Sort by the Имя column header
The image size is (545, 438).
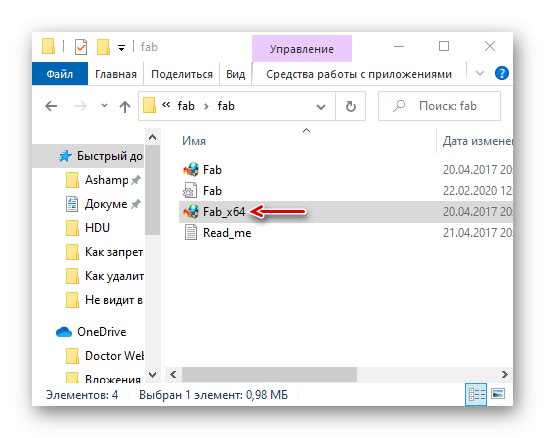pos(194,141)
